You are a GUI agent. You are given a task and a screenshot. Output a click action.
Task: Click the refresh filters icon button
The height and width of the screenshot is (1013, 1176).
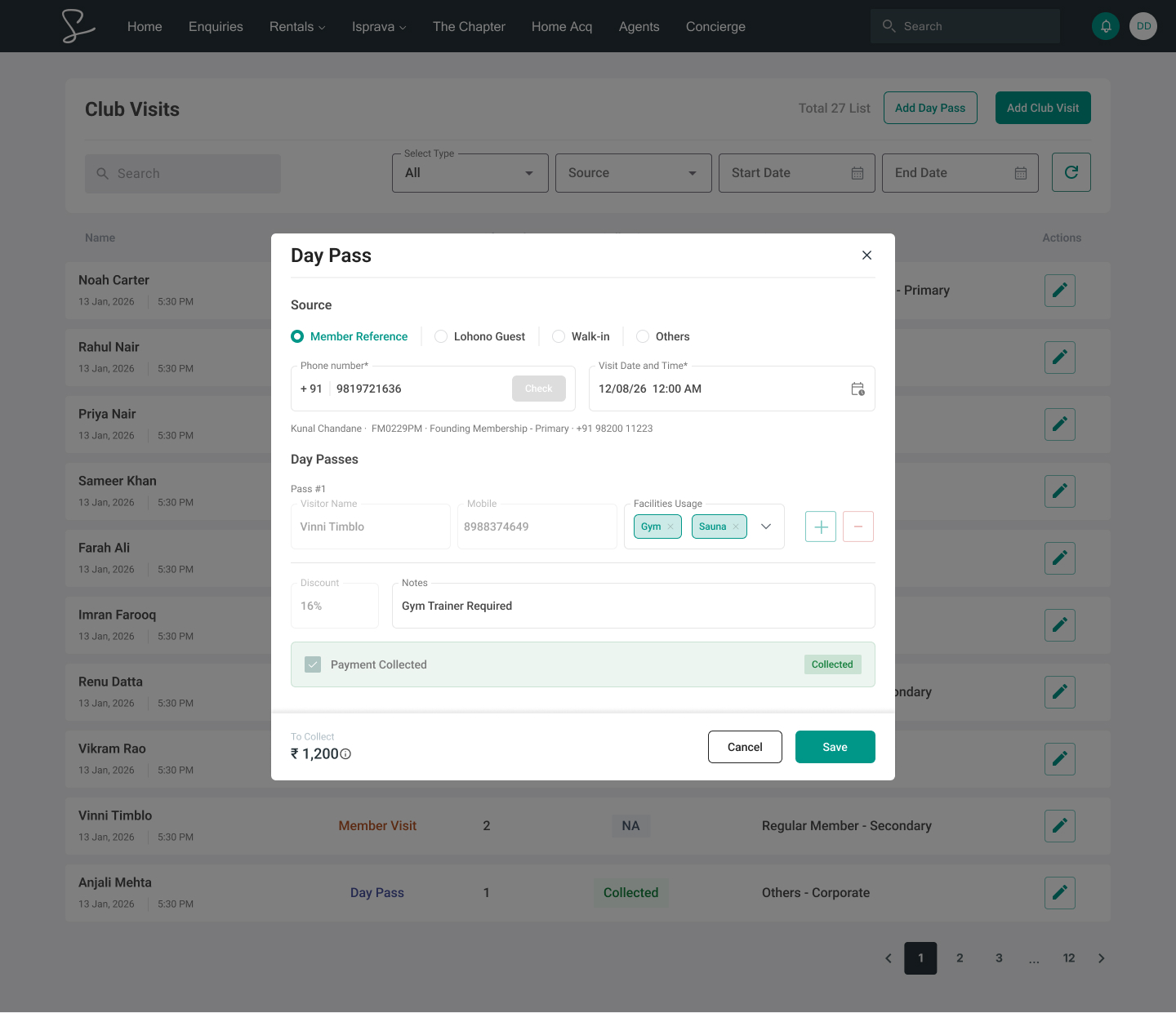(x=1071, y=172)
